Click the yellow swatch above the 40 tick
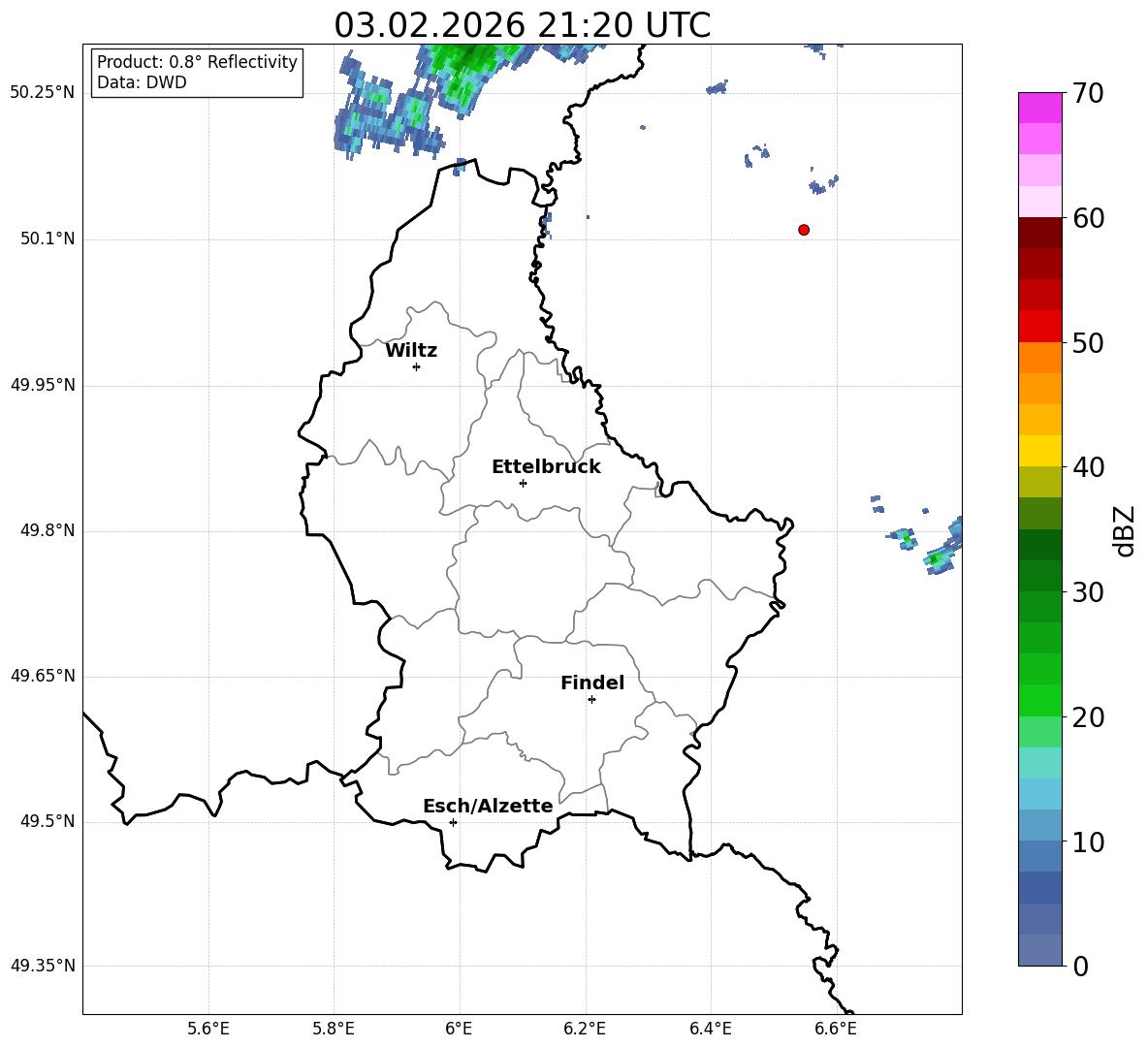The height and width of the screenshot is (1048, 1148). (x=1039, y=451)
